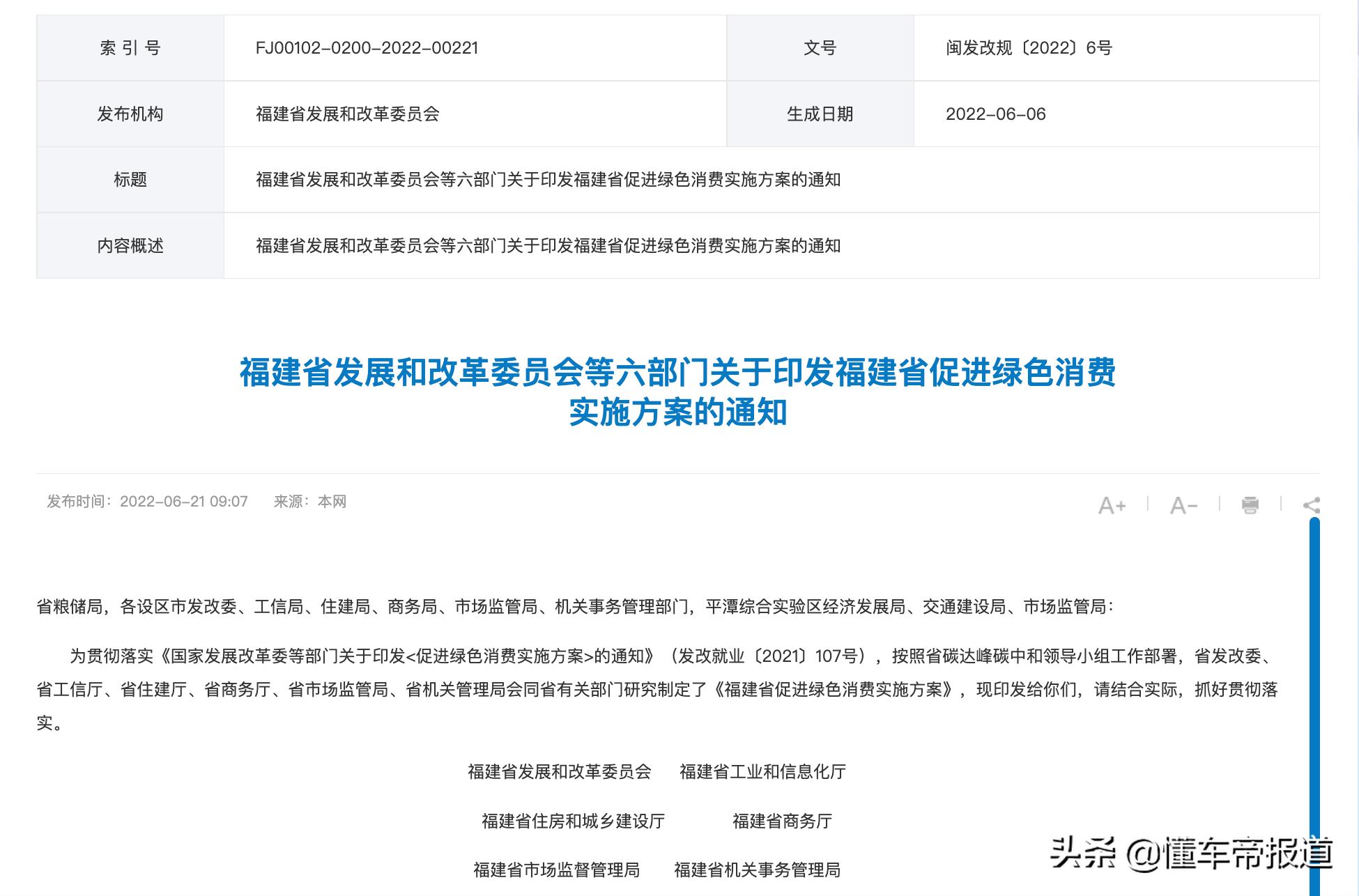The image size is (1359, 896).
Task: Click the index number FJ00102-0200-2022-00221
Action: (x=367, y=48)
